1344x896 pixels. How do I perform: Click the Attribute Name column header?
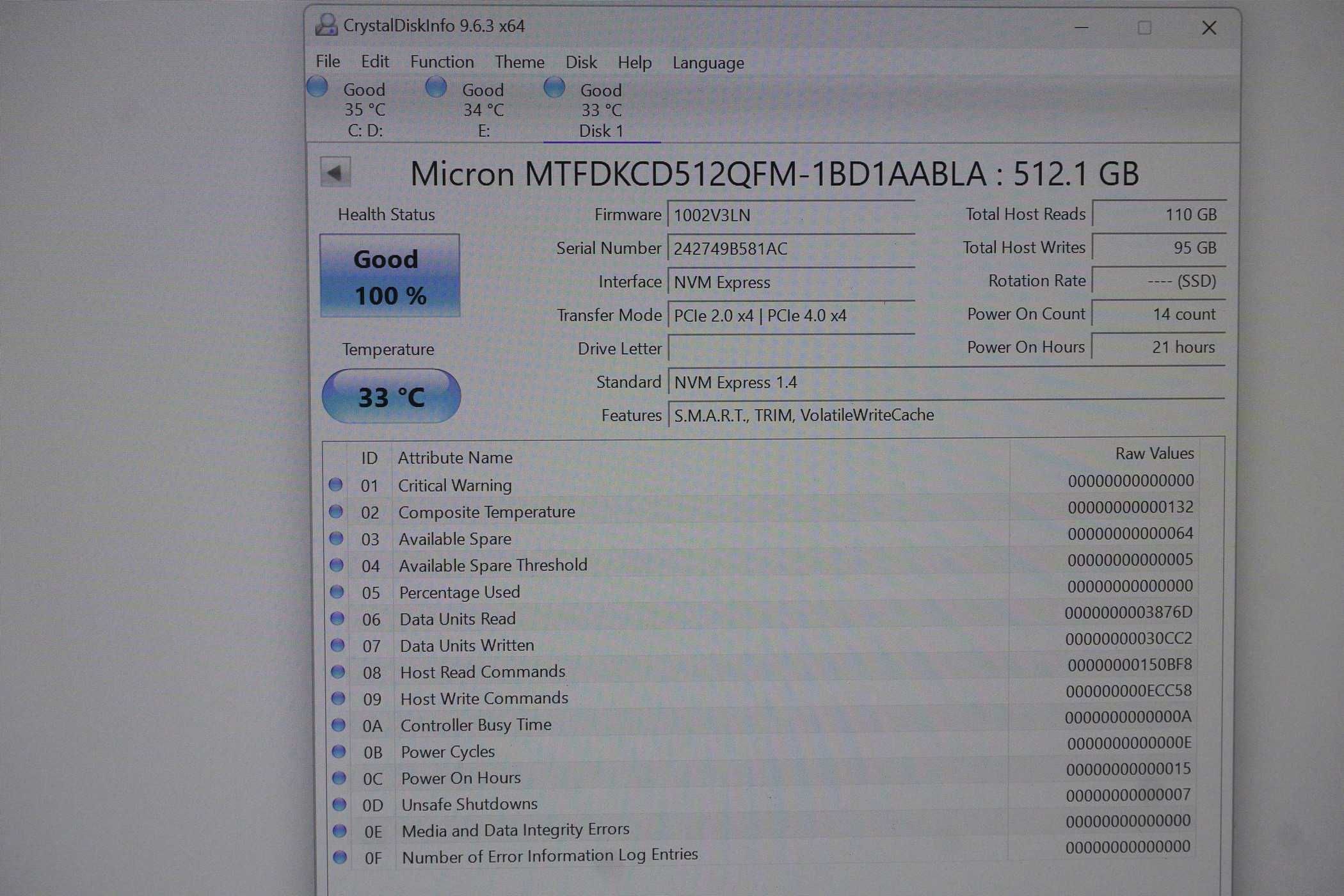(455, 458)
